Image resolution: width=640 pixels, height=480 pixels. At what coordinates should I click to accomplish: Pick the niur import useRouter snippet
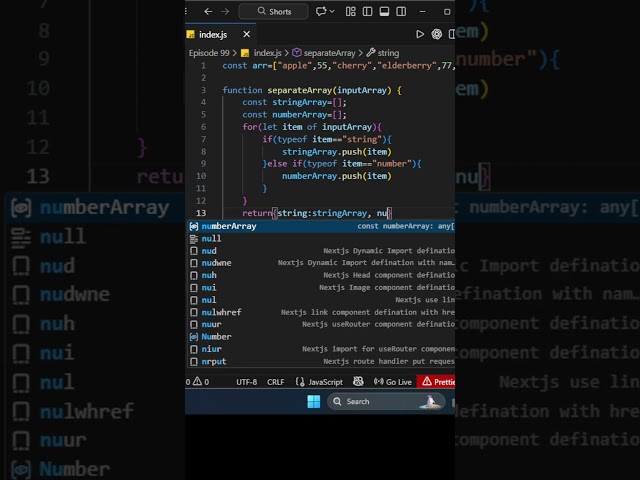(x=321, y=349)
